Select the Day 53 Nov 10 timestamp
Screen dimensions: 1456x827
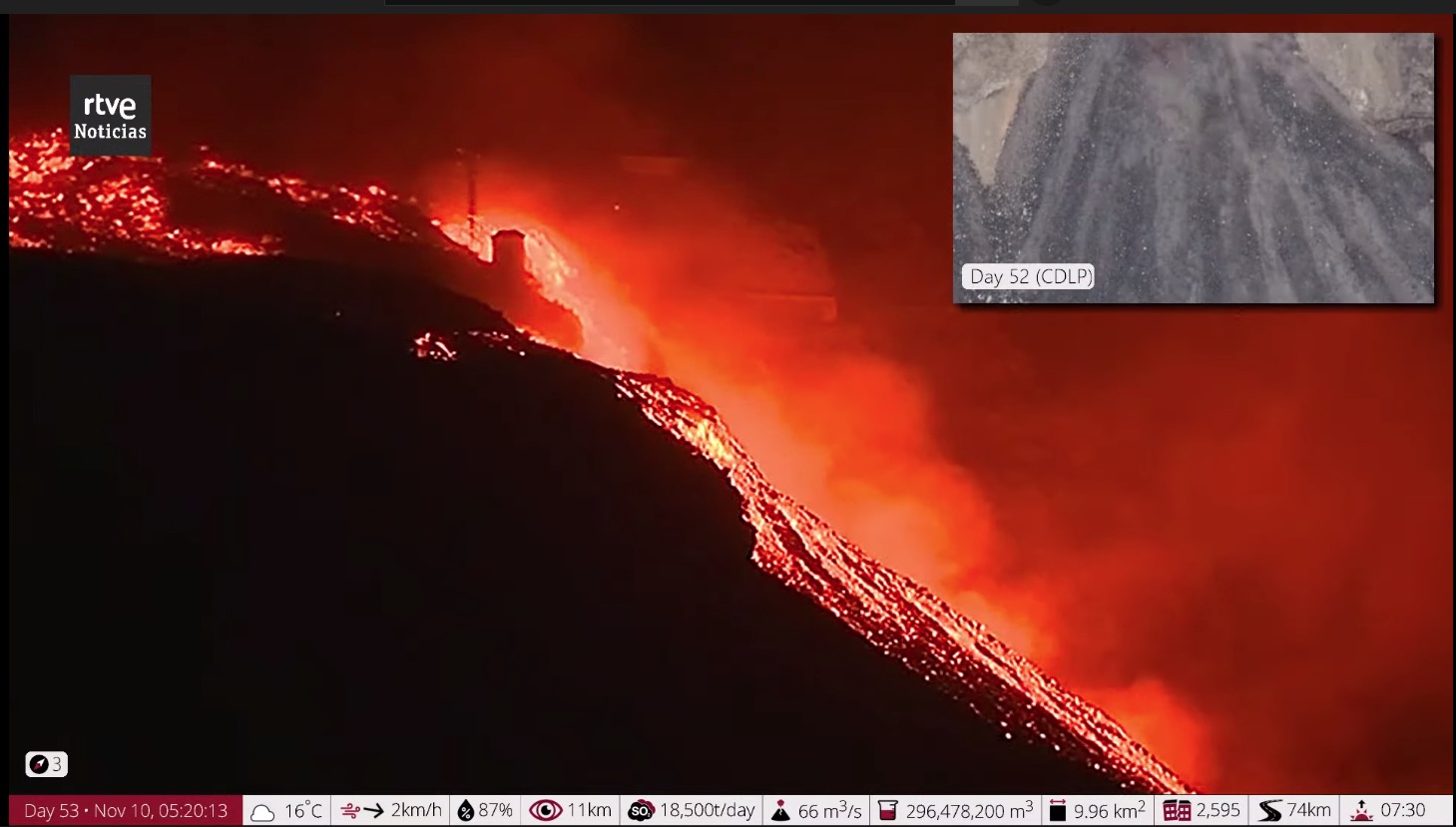coord(126,811)
